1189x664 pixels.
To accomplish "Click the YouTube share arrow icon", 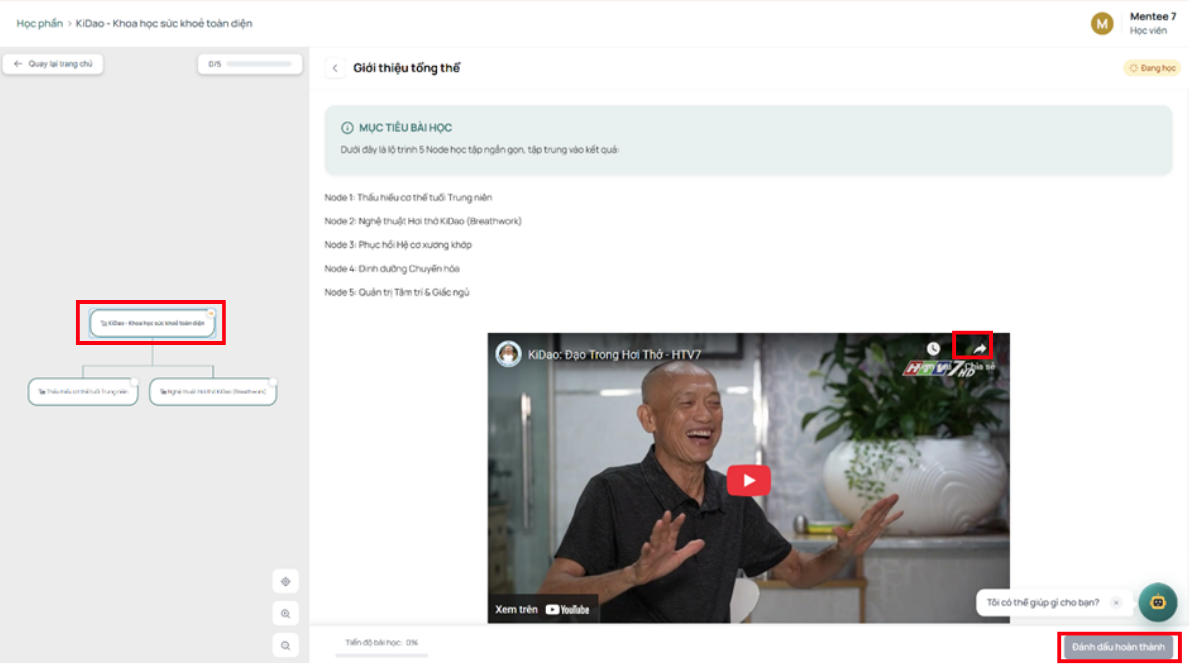I will click(980, 349).
